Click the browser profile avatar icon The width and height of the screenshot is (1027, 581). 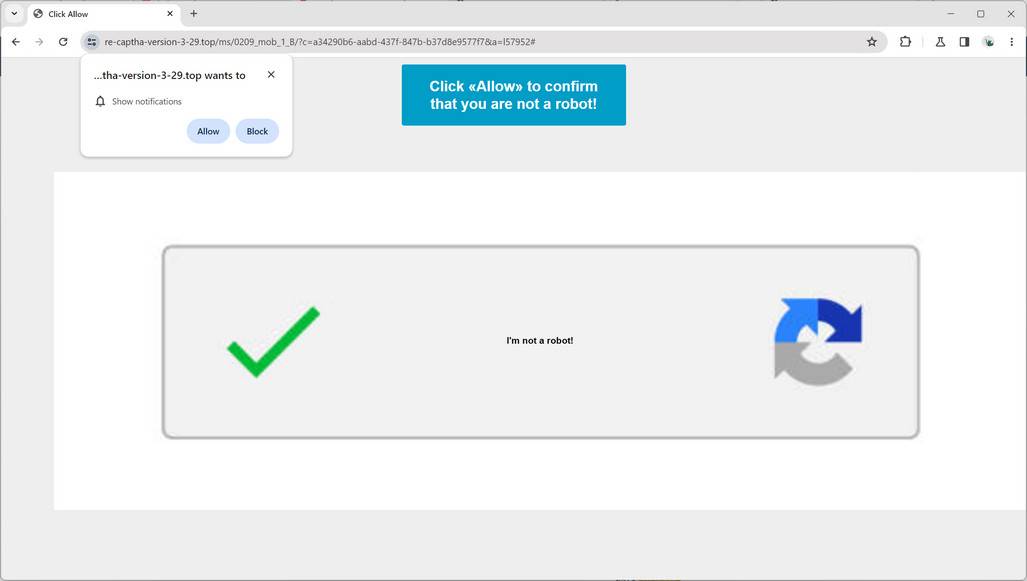point(989,41)
